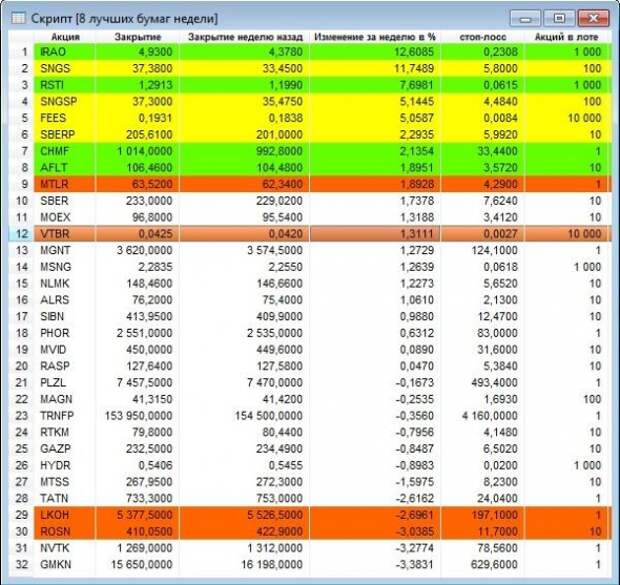Select the LKOH ticker cell

[65, 515]
